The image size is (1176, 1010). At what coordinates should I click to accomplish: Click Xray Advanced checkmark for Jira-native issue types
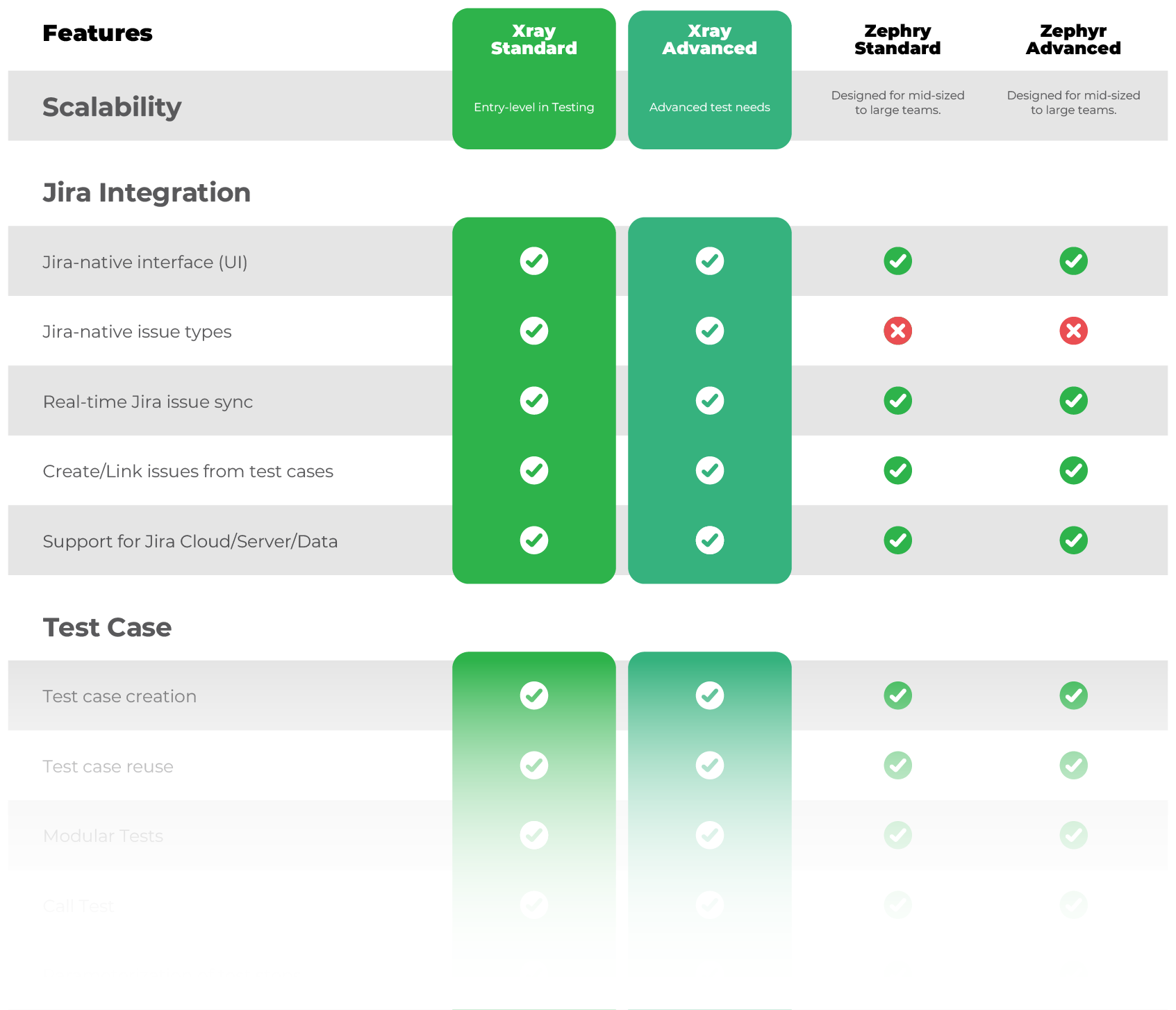709,331
